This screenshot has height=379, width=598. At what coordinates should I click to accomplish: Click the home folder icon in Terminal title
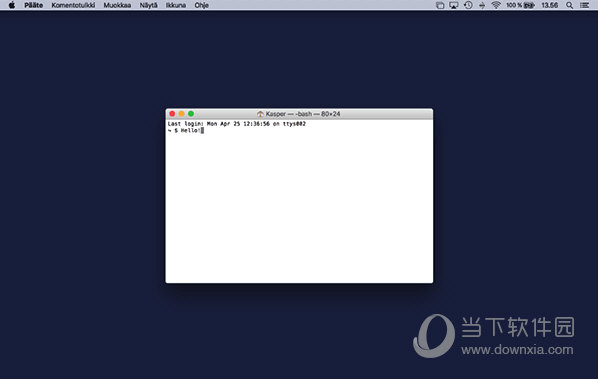[260, 114]
